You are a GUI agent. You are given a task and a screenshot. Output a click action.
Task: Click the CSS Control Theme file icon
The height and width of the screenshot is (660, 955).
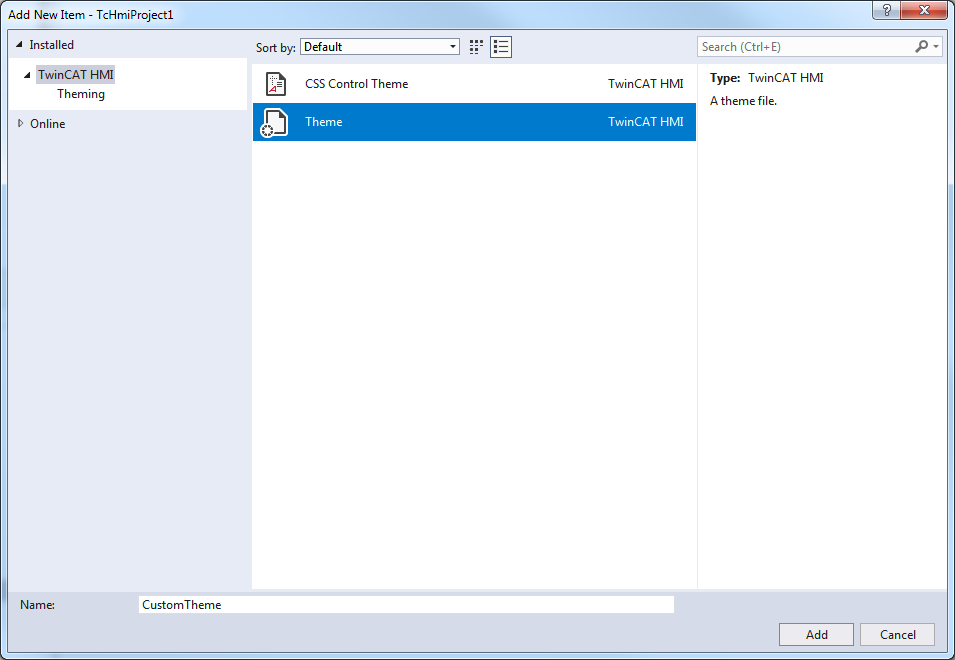coord(275,84)
